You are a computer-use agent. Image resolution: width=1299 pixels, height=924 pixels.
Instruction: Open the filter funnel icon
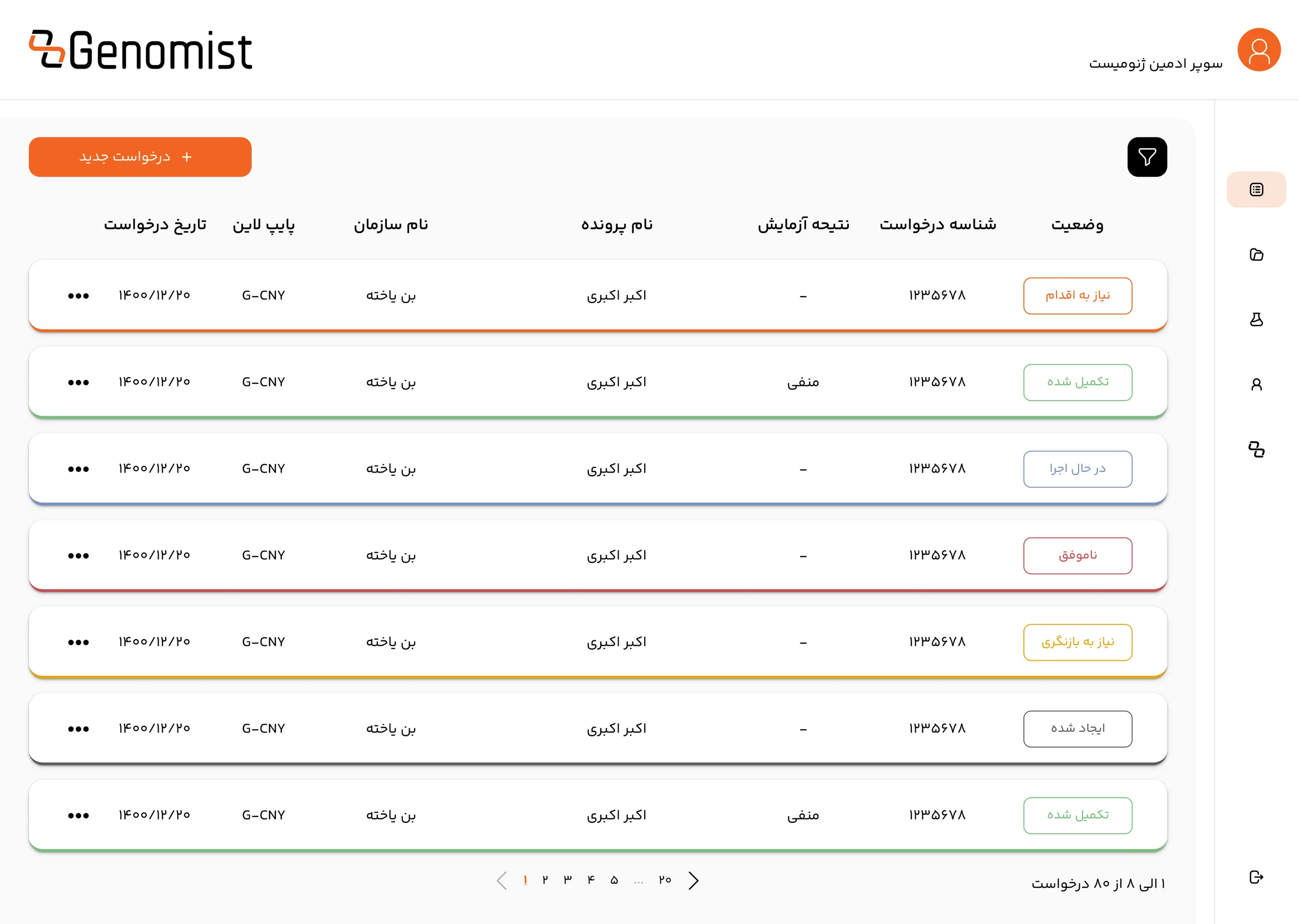pos(1146,156)
